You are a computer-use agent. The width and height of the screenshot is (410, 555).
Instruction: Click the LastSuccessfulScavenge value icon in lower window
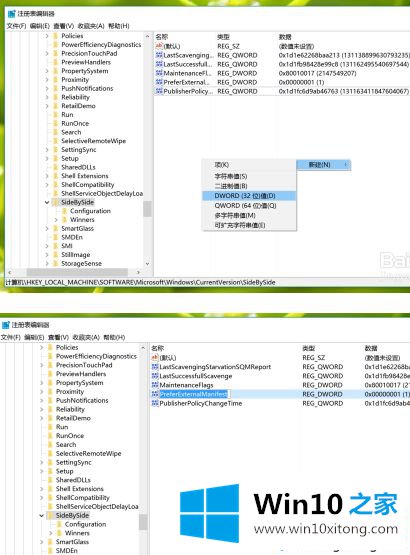pos(155,376)
